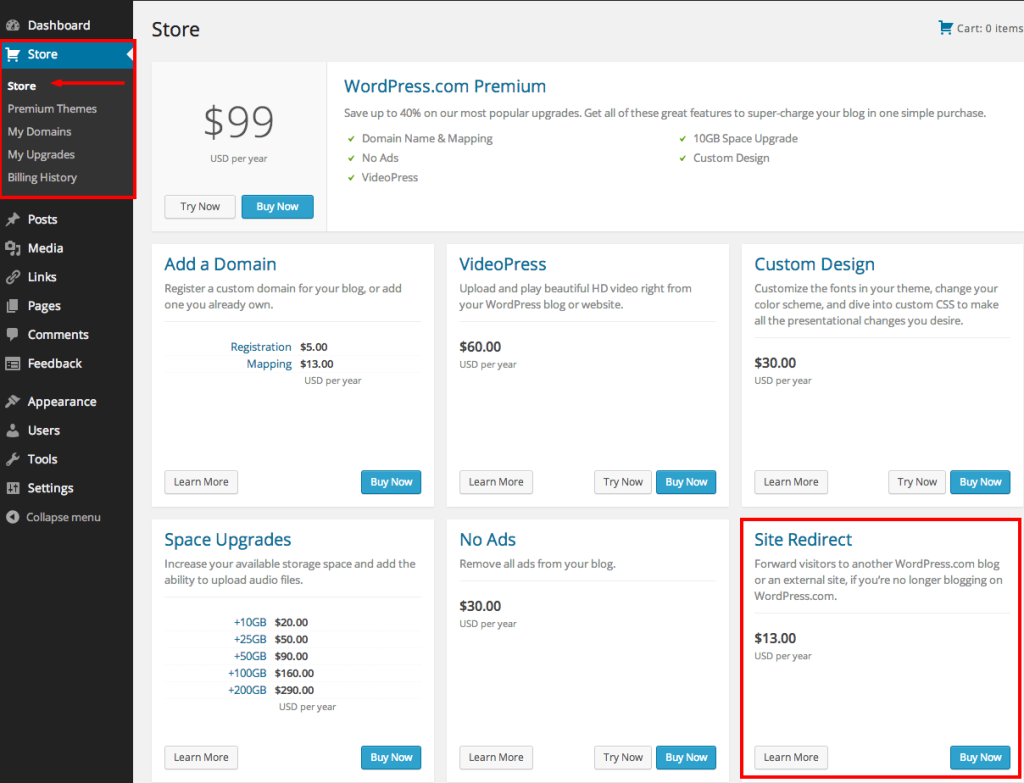Click the WordPress.com Premium heading

click(x=445, y=86)
